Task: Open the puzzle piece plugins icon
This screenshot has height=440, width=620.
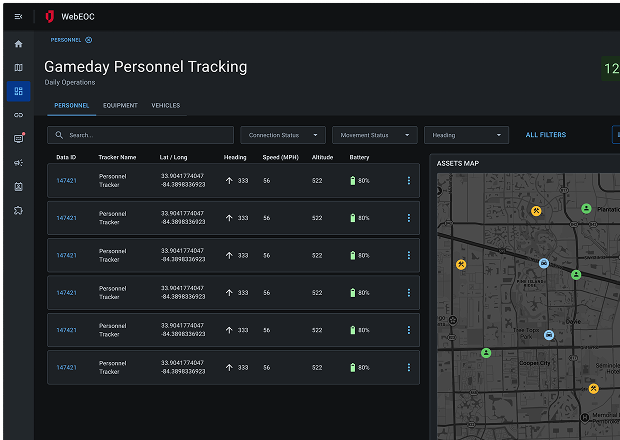Action: (18, 210)
